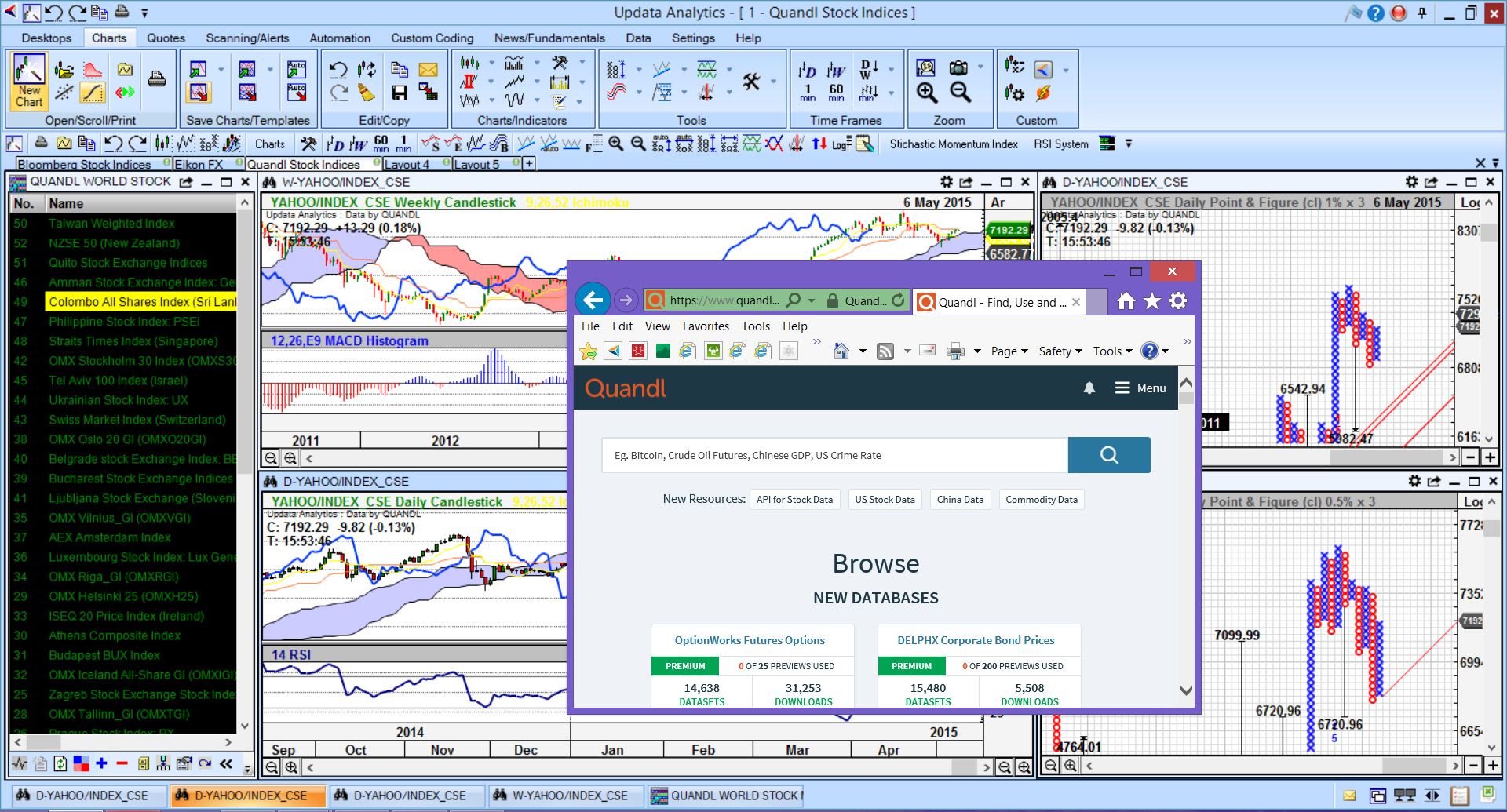Open the OptionWorks Futures Options database link

[x=750, y=640]
